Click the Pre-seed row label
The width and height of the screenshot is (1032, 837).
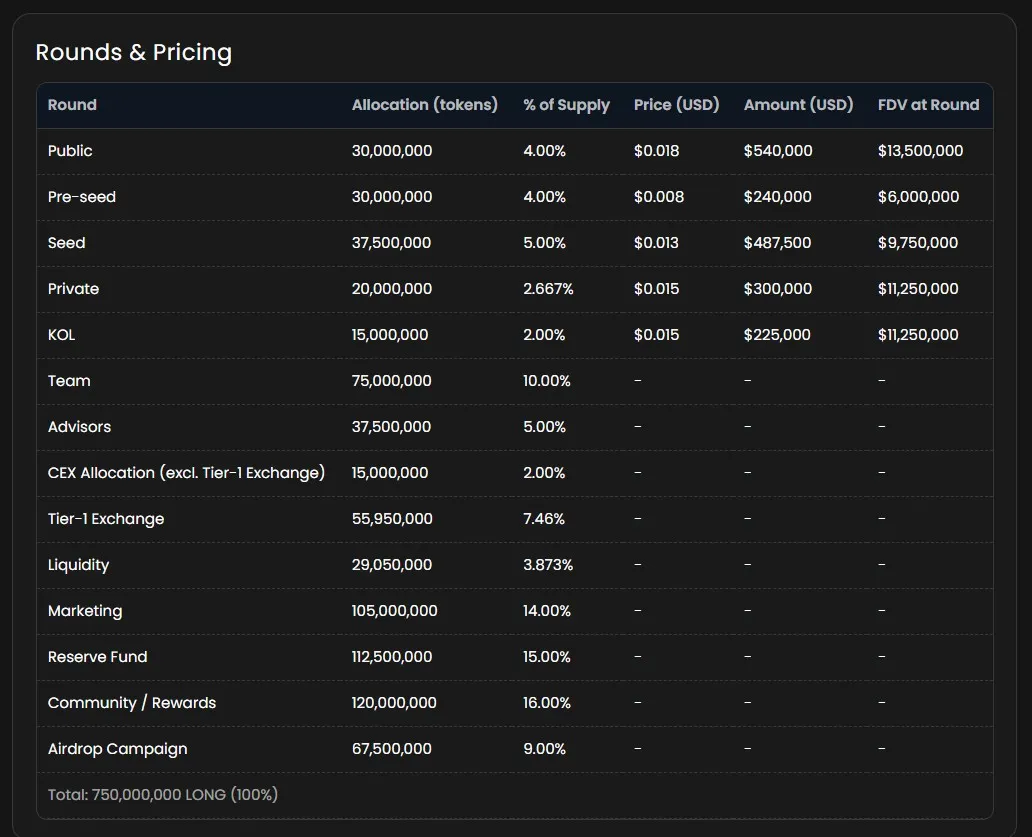81,197
